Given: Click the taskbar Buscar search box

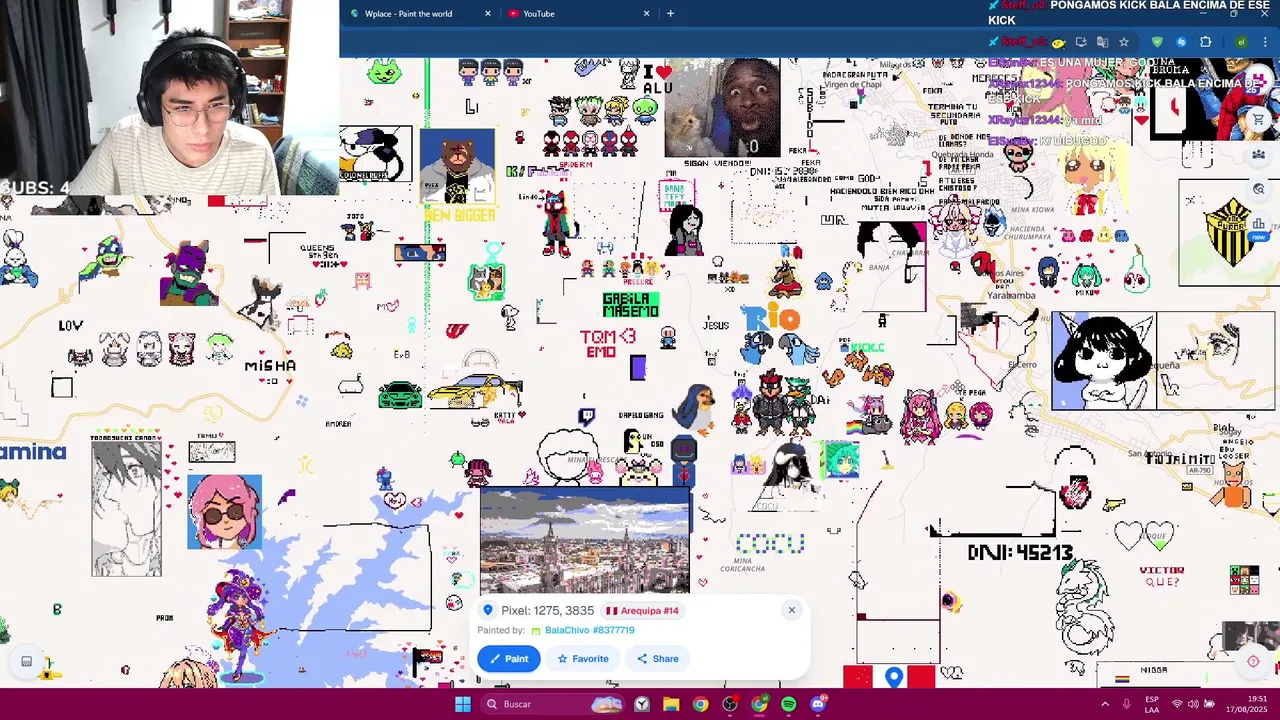Looking at the screenshot, I should click(553, 704).
